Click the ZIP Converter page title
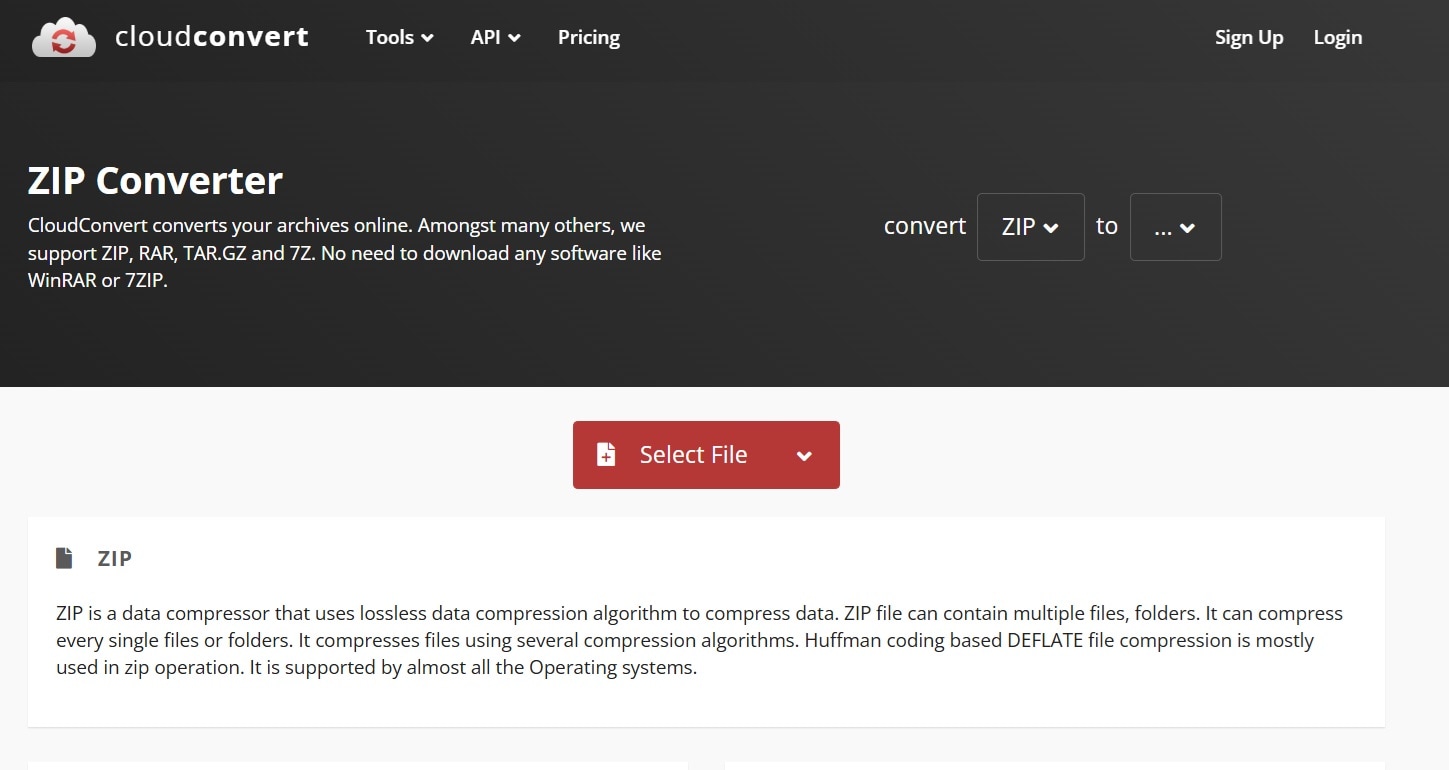 coord(155,181)
